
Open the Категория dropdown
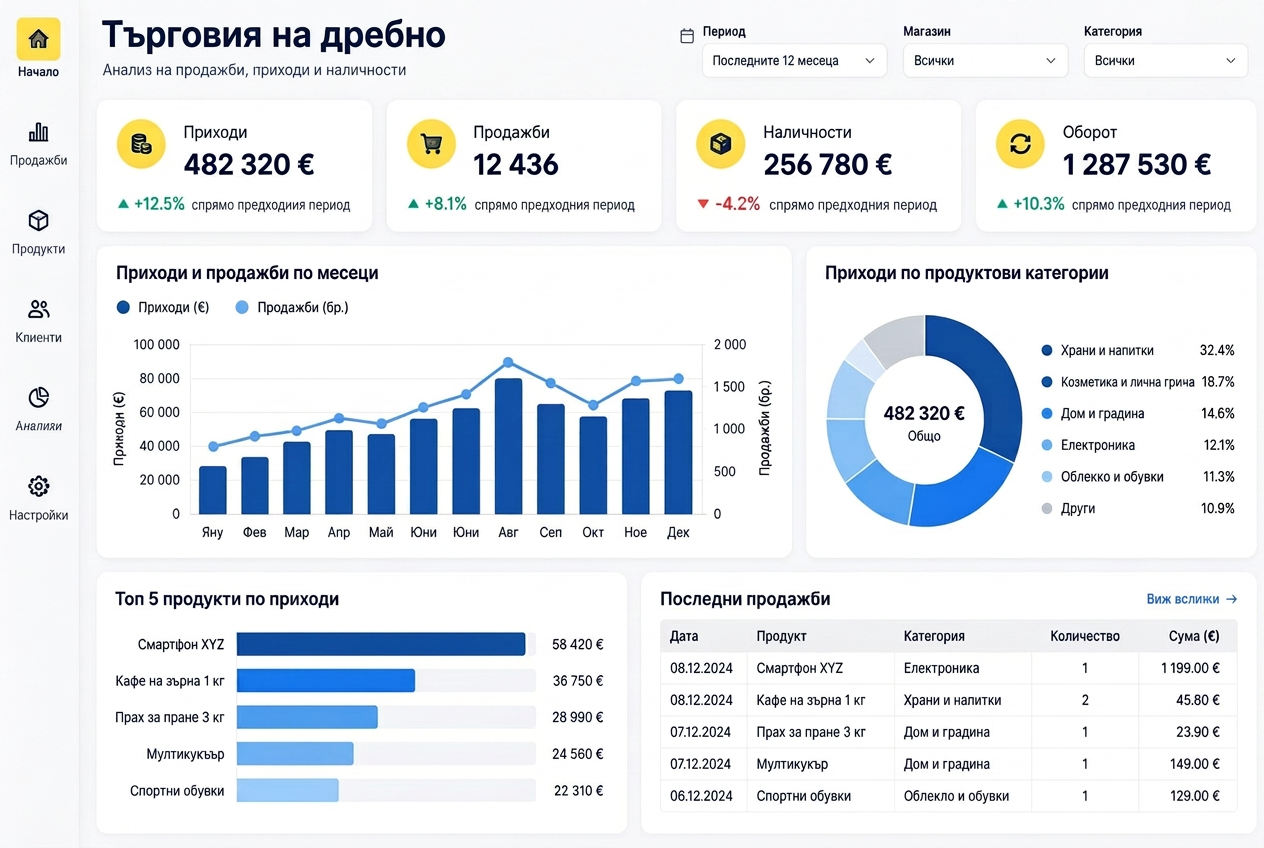click(1166, 60)
